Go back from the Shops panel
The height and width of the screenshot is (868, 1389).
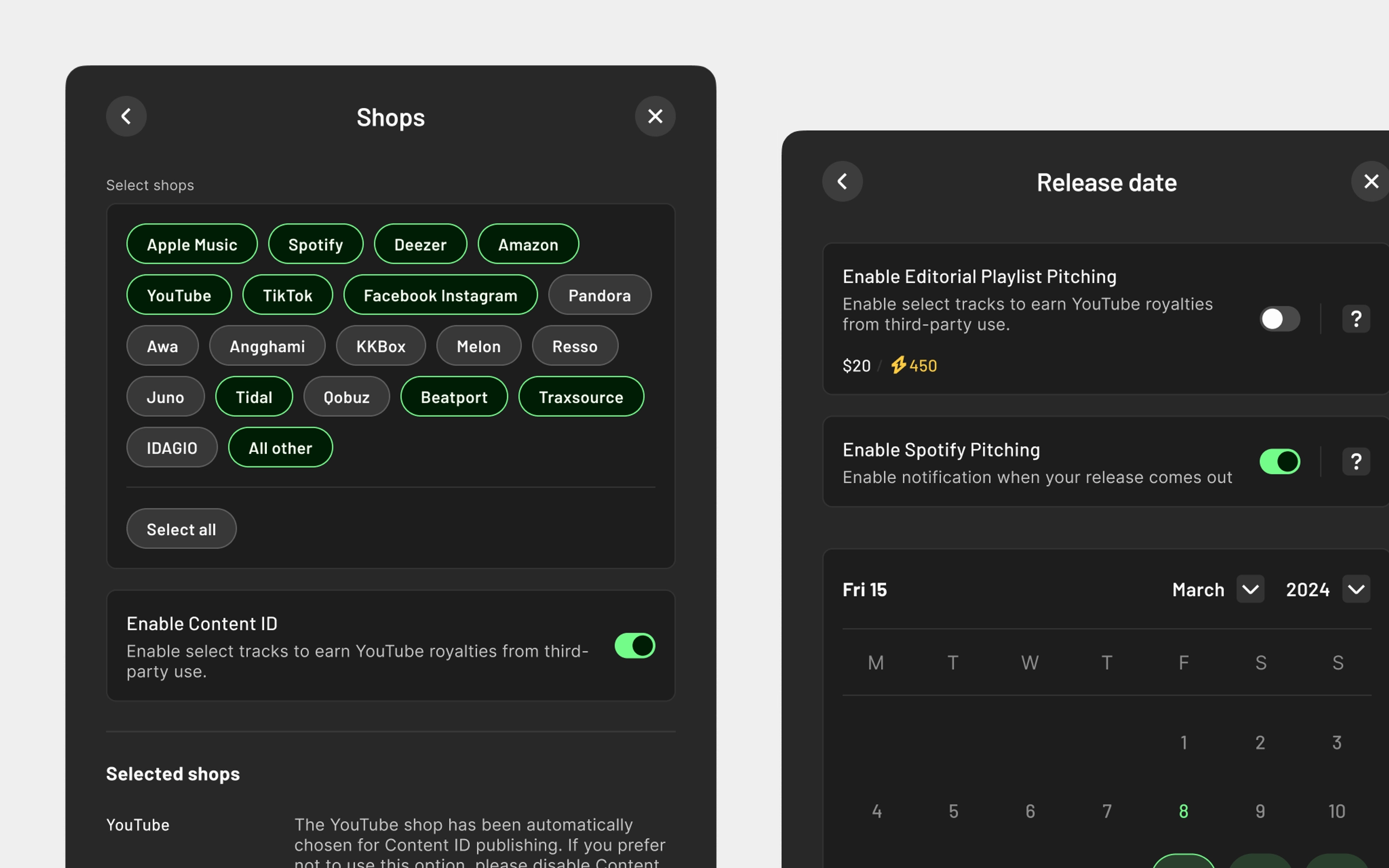(126, 116)
